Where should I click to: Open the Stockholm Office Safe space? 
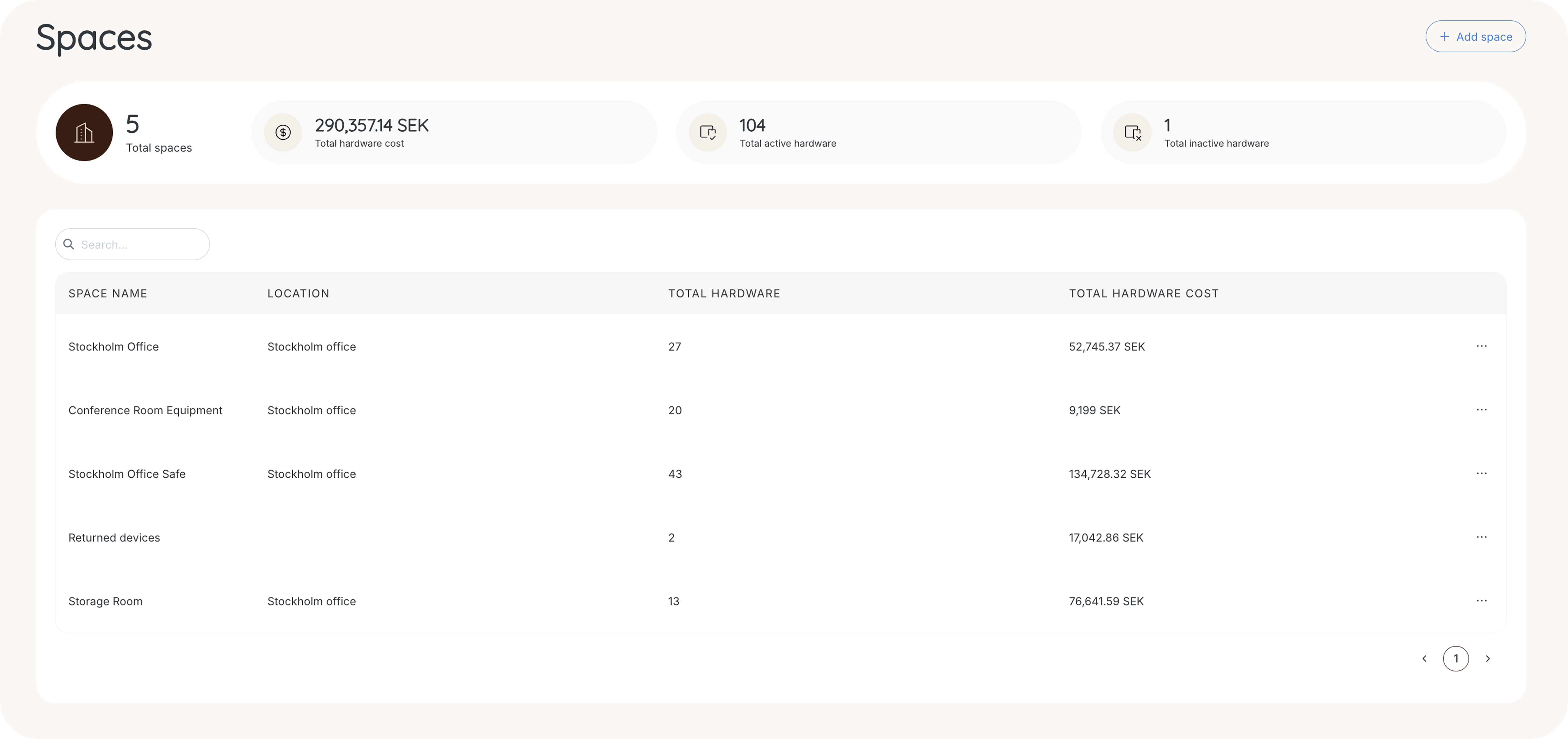coord(127,474)
